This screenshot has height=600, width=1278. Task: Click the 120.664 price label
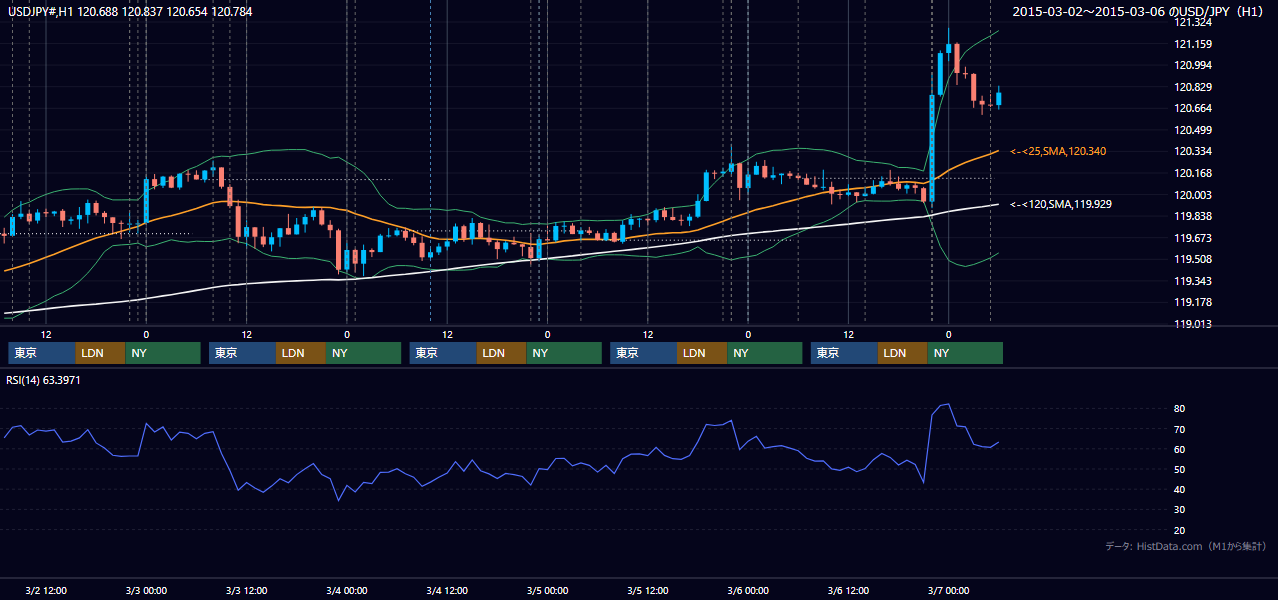pos(1192,108)
